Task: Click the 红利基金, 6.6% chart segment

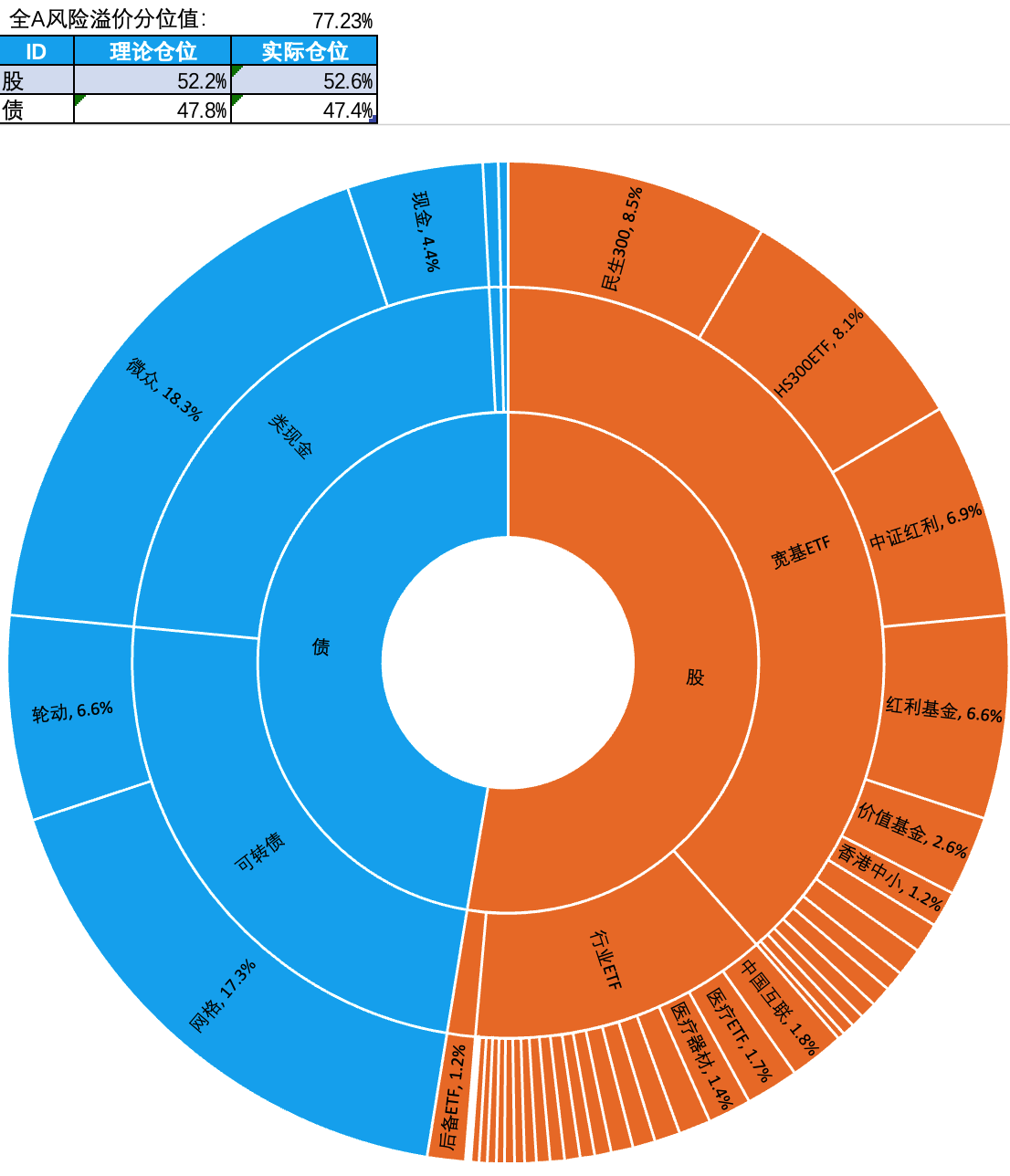Action: click(x=944, y=709)
